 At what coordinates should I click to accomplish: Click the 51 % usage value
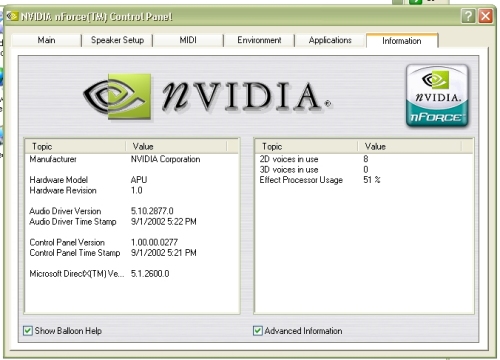(372, 180)
